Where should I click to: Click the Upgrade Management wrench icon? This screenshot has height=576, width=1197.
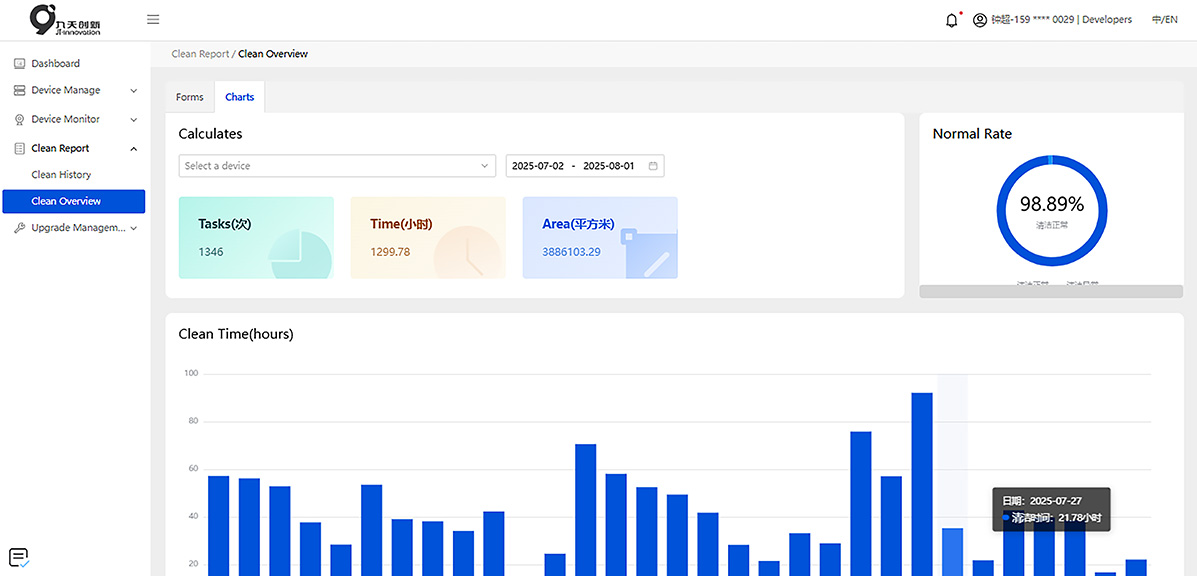[x=20, y=228]
